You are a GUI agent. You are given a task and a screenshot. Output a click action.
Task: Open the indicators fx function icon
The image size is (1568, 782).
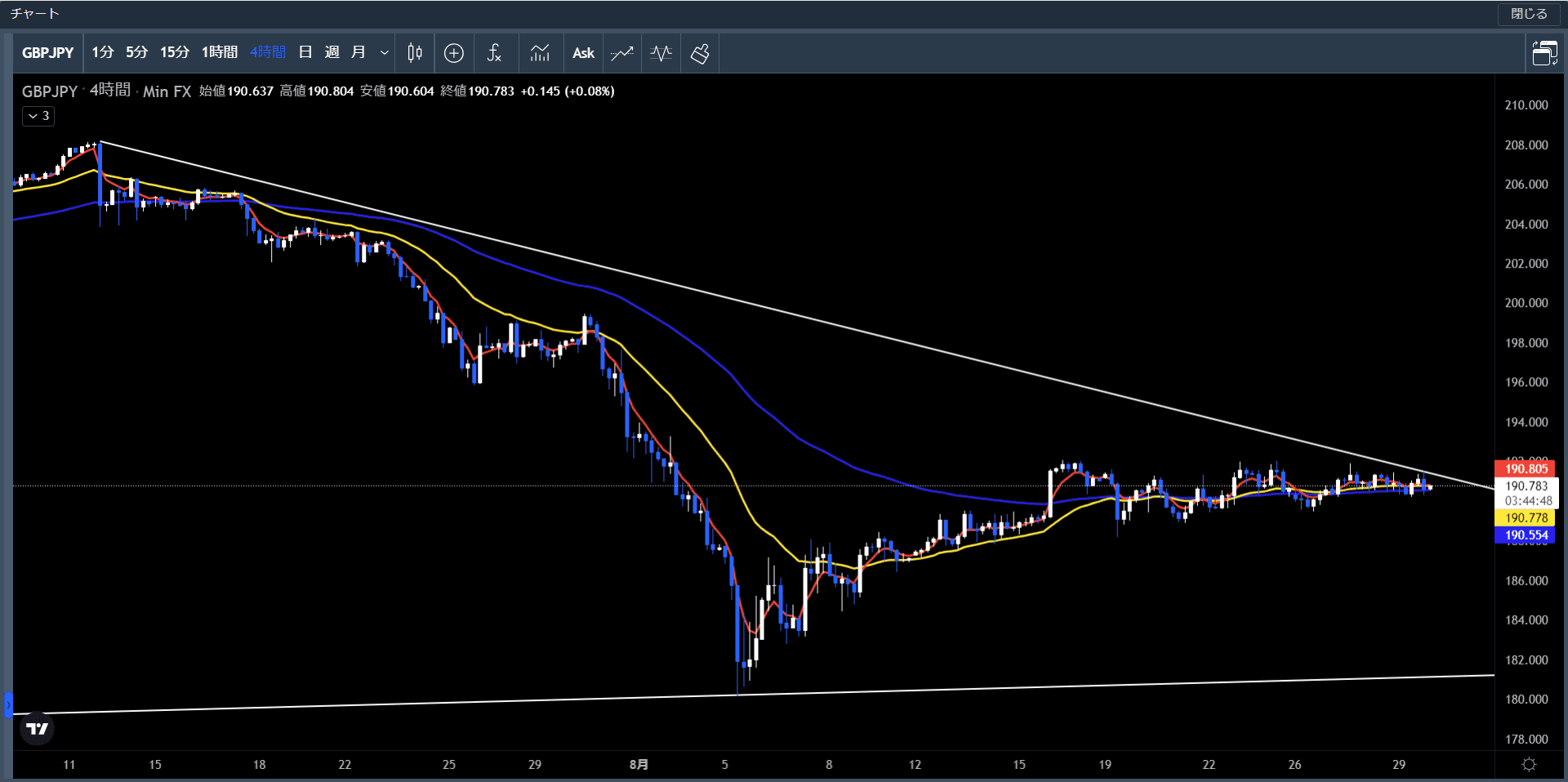point(494,53)
